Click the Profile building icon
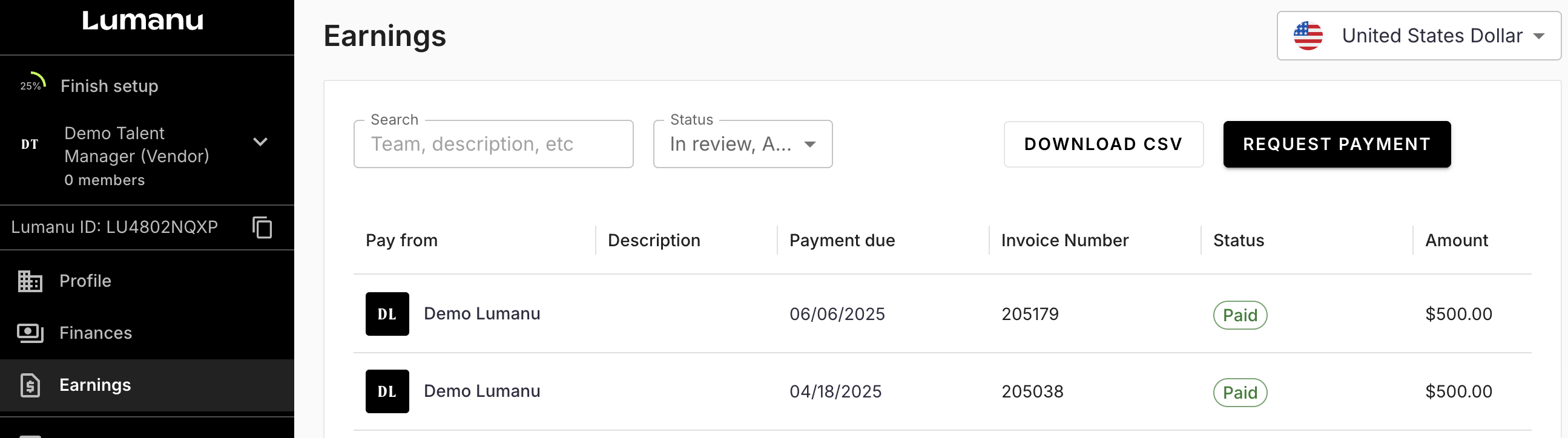Screen dimensions: 1568x438 tap(30, 281)
